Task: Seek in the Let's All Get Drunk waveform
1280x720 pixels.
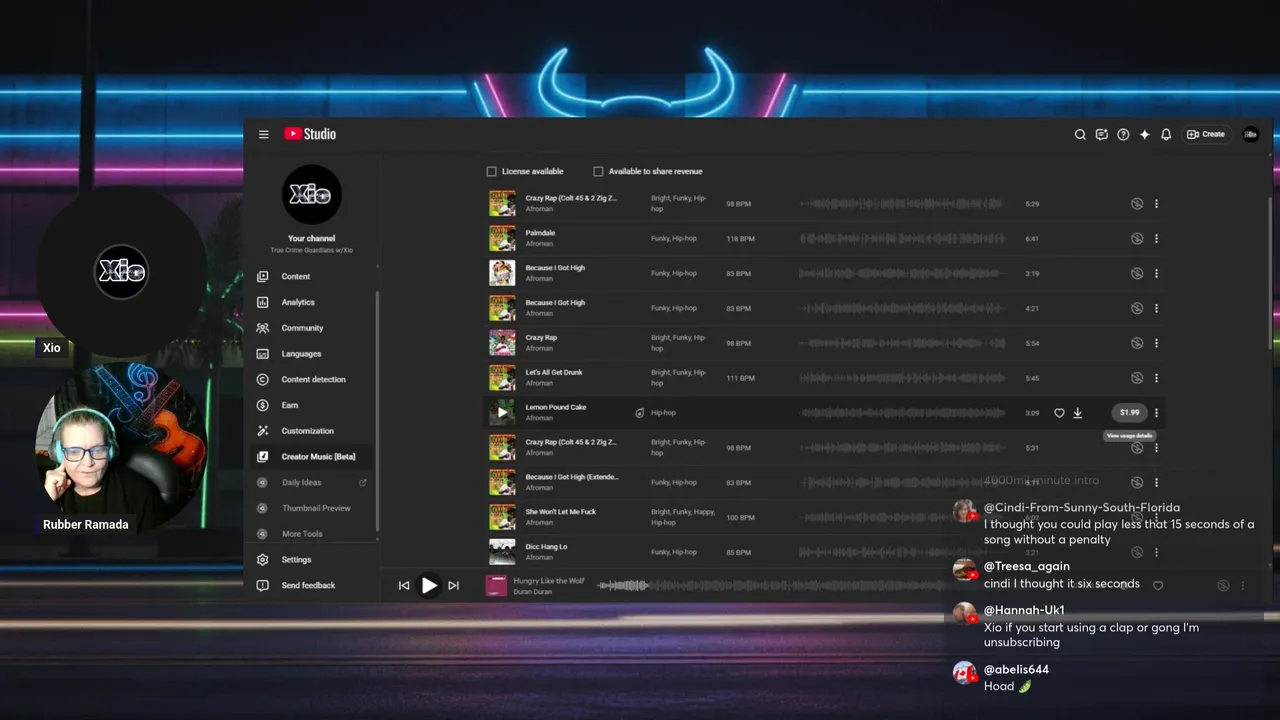Action: [904, 378]
